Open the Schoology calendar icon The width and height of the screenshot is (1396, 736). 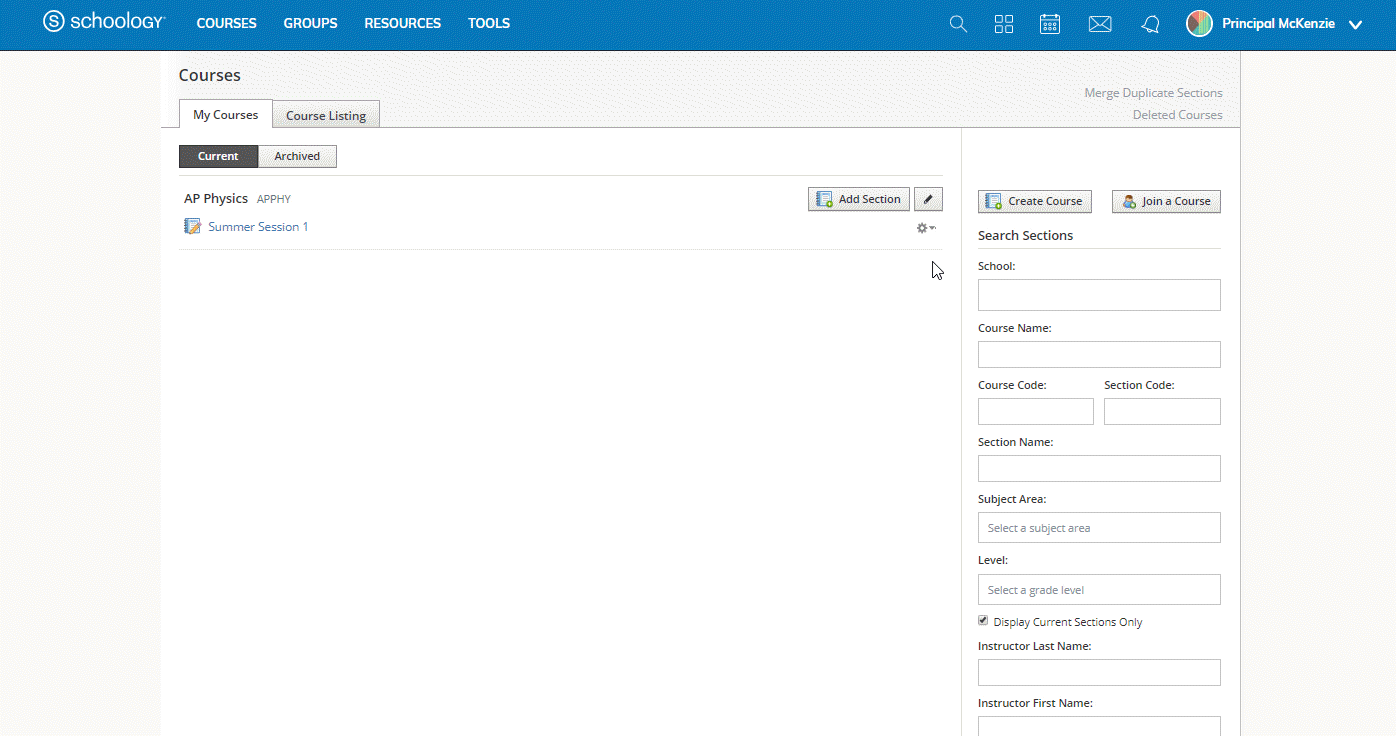1049,23
